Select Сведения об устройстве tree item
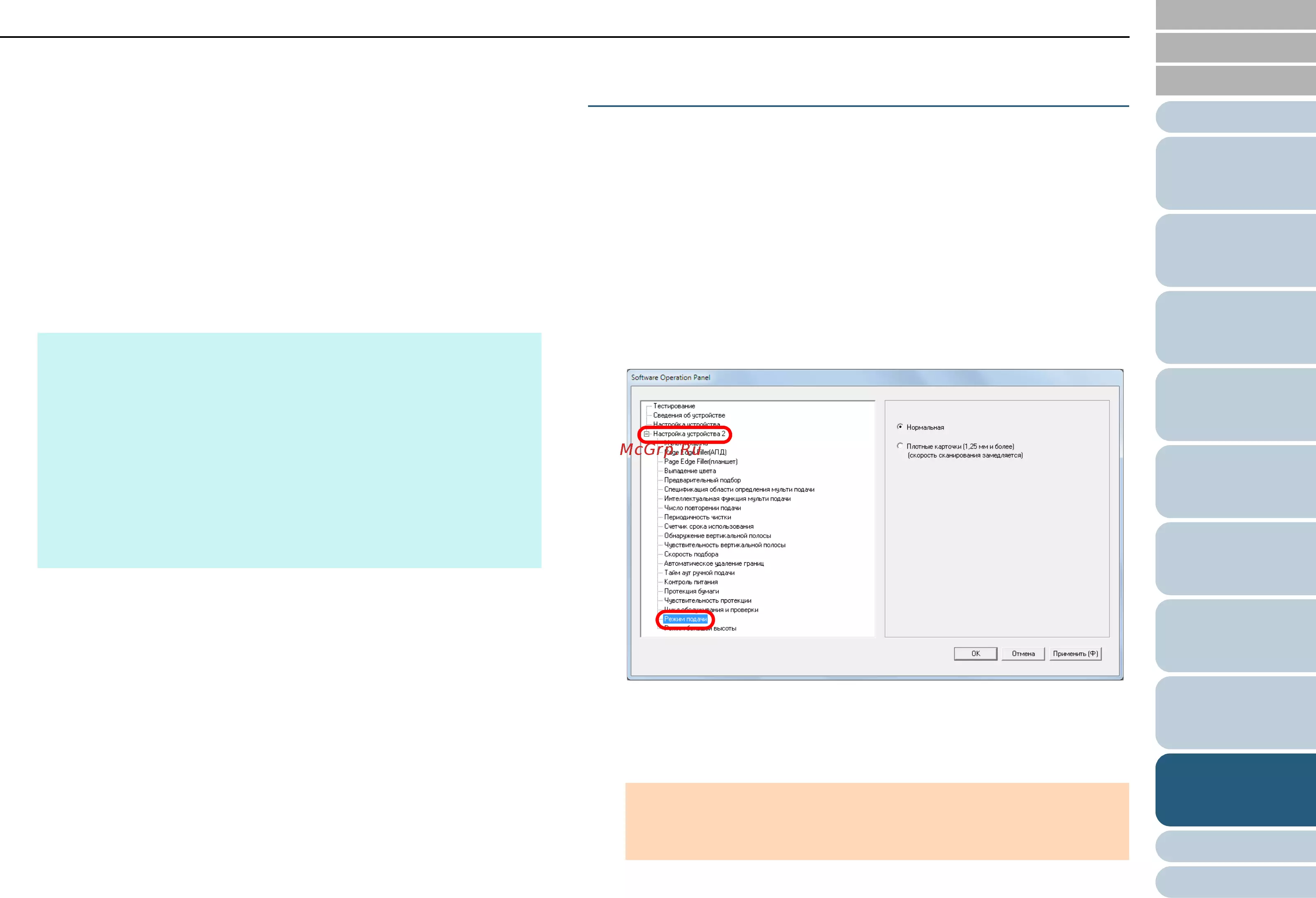The height and width of the screenshot is (898, 1316). 688,415
